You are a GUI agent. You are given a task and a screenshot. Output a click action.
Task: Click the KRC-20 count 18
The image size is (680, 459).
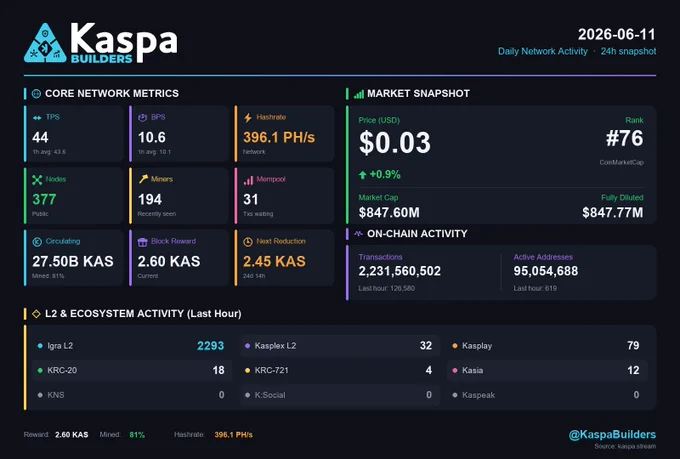click(x=219, y=370)
